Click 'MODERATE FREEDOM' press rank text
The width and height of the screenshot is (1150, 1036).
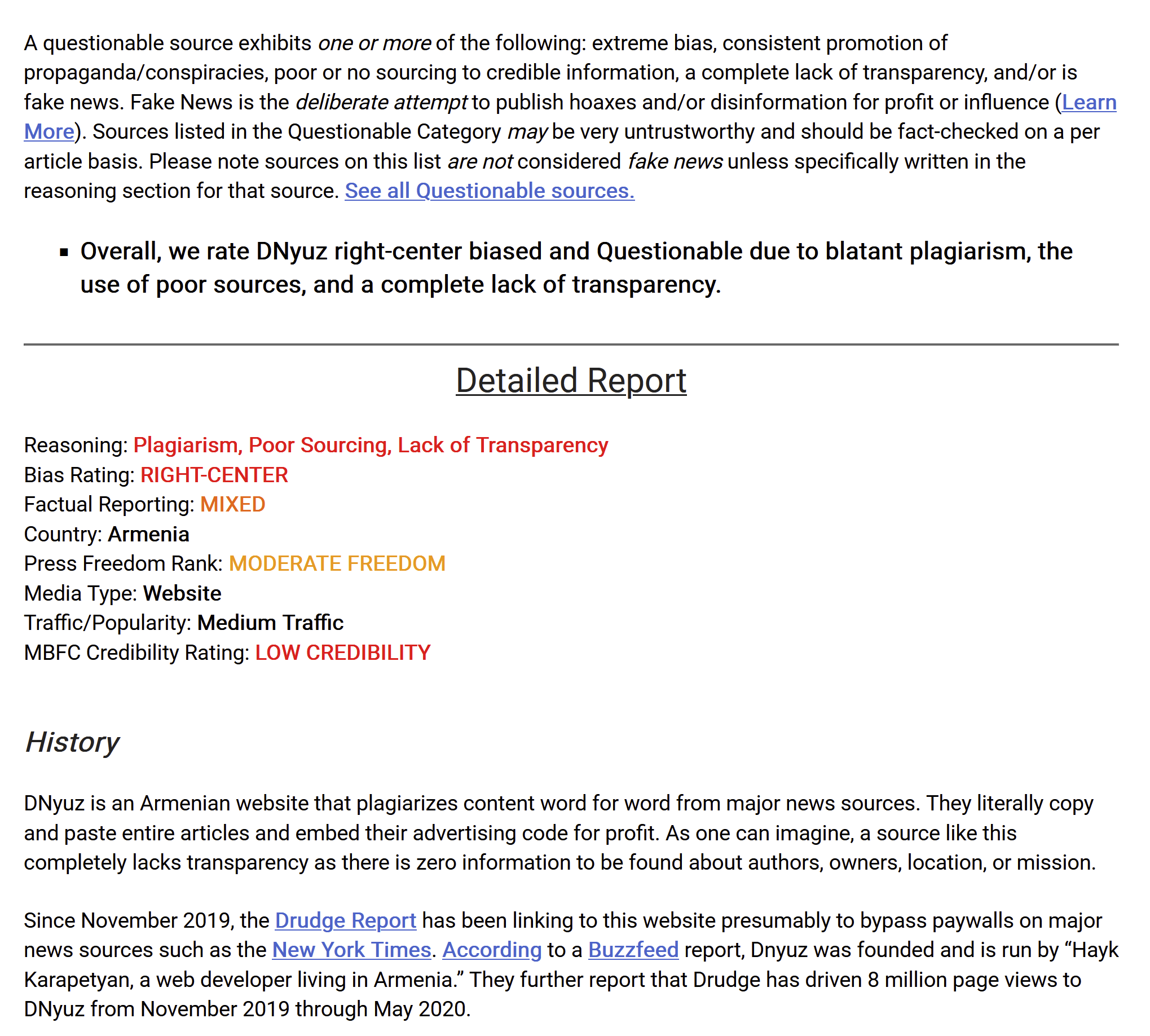(x=337, y=563)
